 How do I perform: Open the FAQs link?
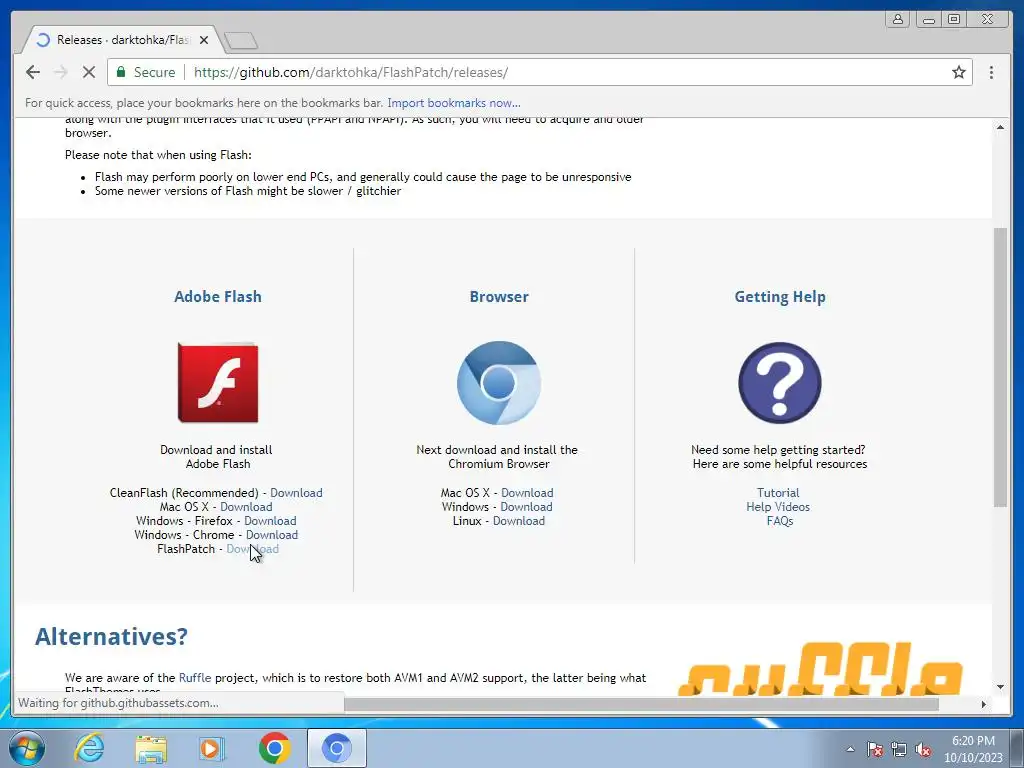tap(780, 521)
